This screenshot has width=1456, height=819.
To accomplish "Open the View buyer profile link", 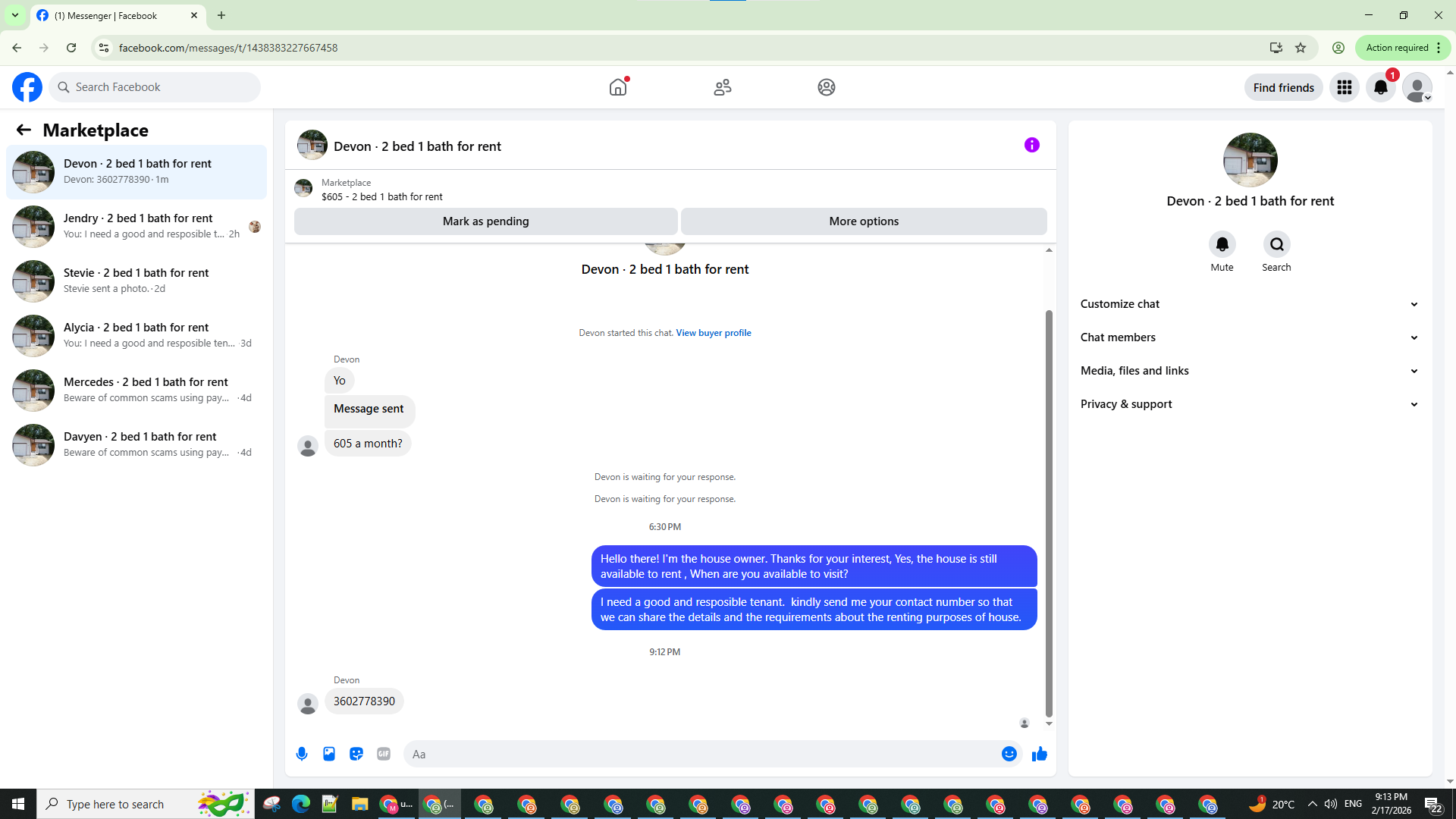I will pyautogui.click(x=713, y=333).
